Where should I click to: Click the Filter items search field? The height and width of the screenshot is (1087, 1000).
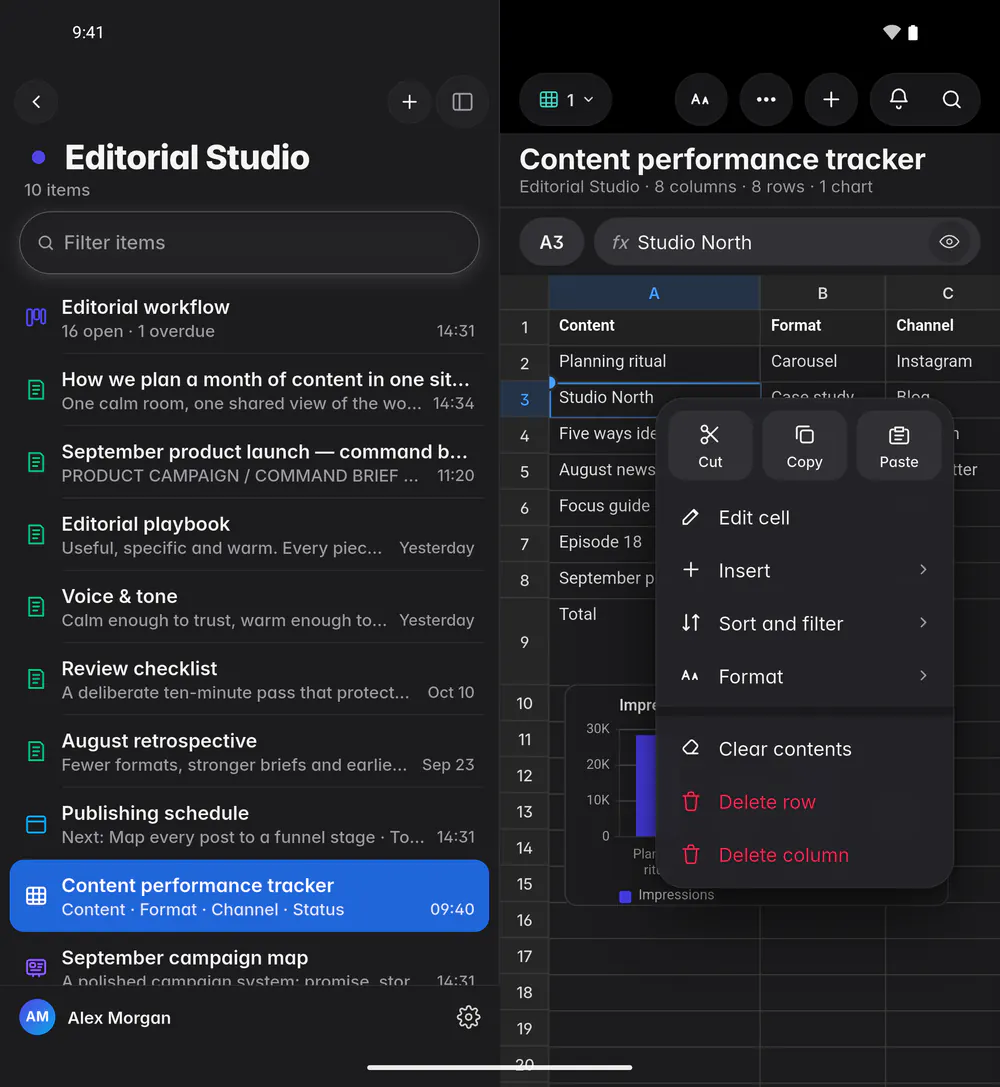tap(249, 243)
